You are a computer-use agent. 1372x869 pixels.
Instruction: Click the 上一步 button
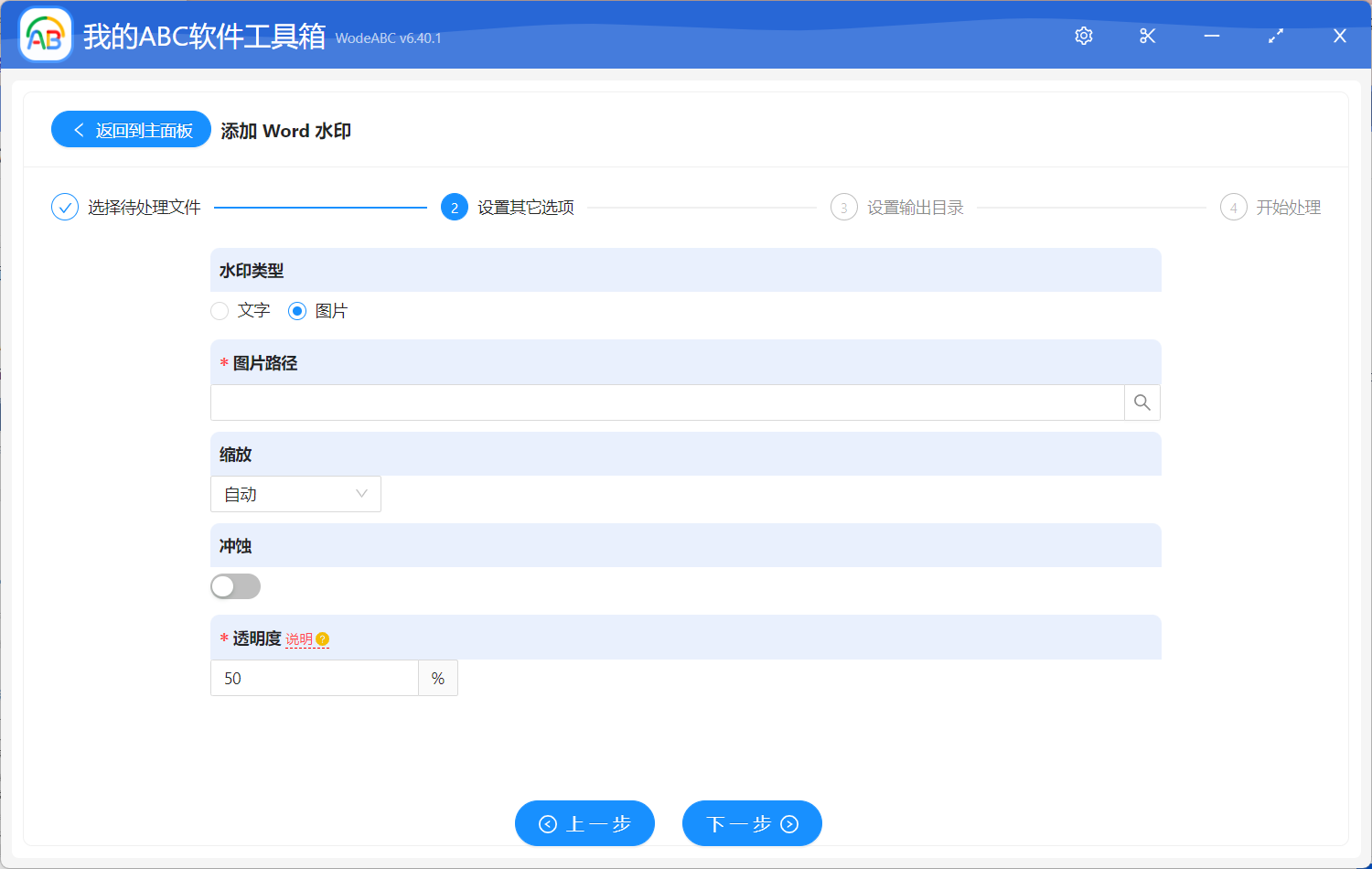tap(584, 823)
